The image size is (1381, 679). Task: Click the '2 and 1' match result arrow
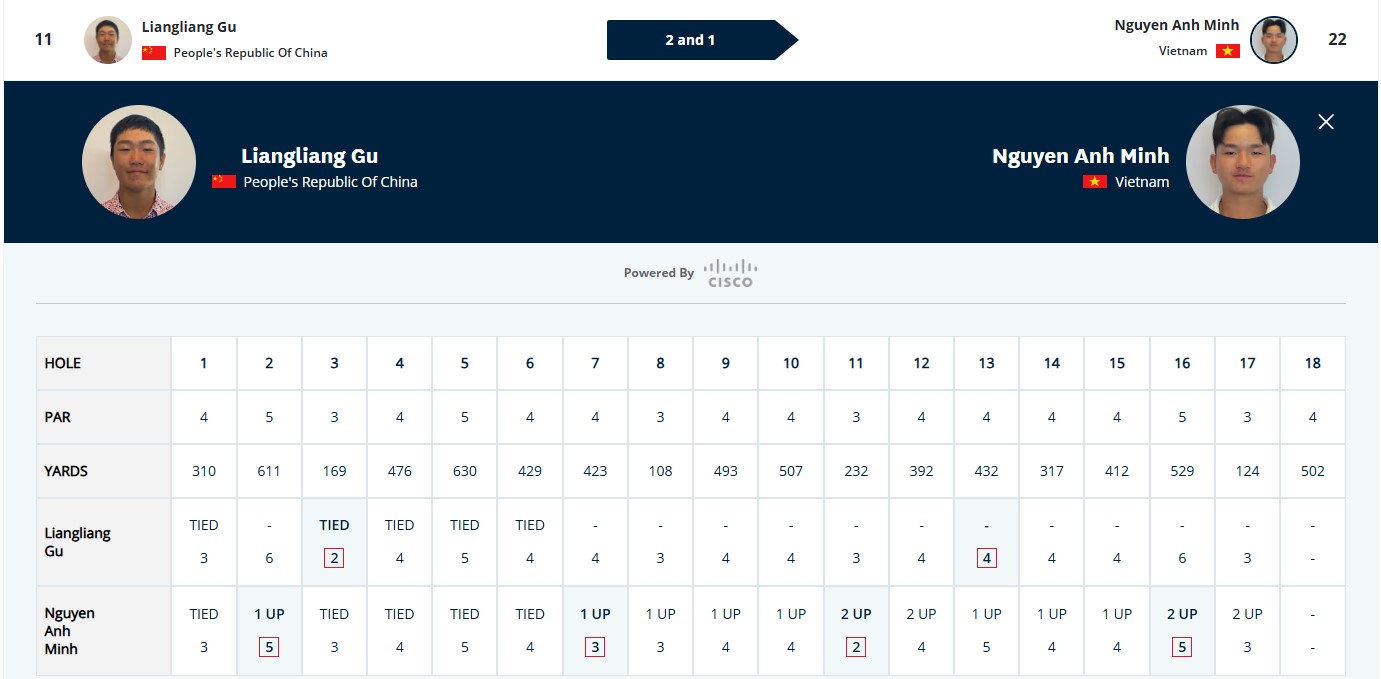702,40
